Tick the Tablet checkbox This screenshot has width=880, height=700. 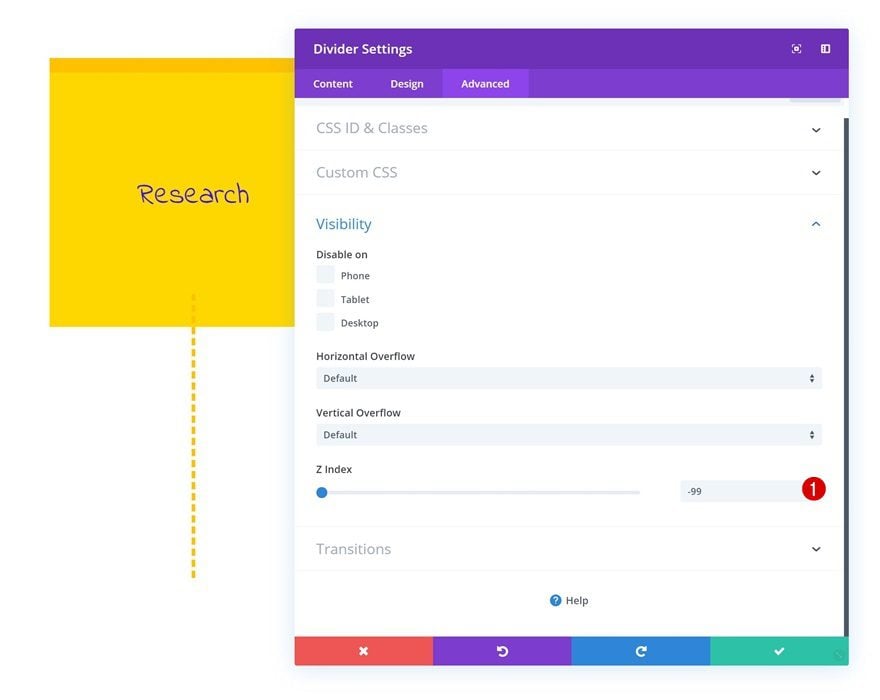(x=325, y=298)
